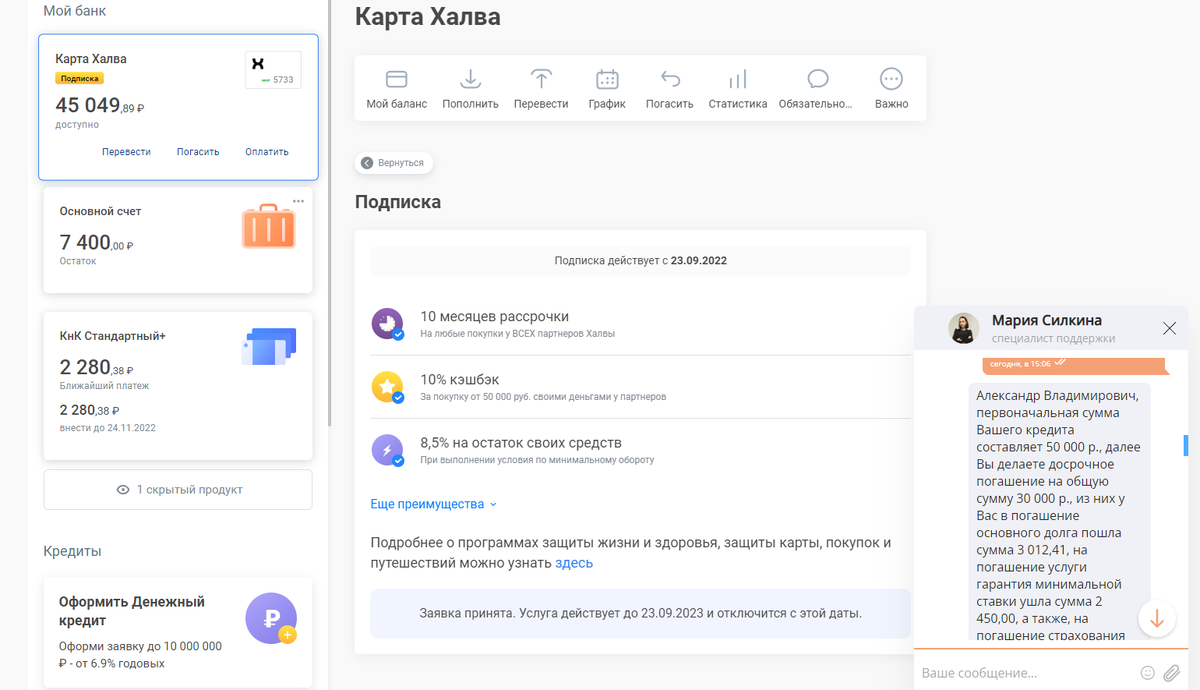Click the orange suitcase on Основной счет
This screenshot has width=1200, height=690.
point(269,228)
